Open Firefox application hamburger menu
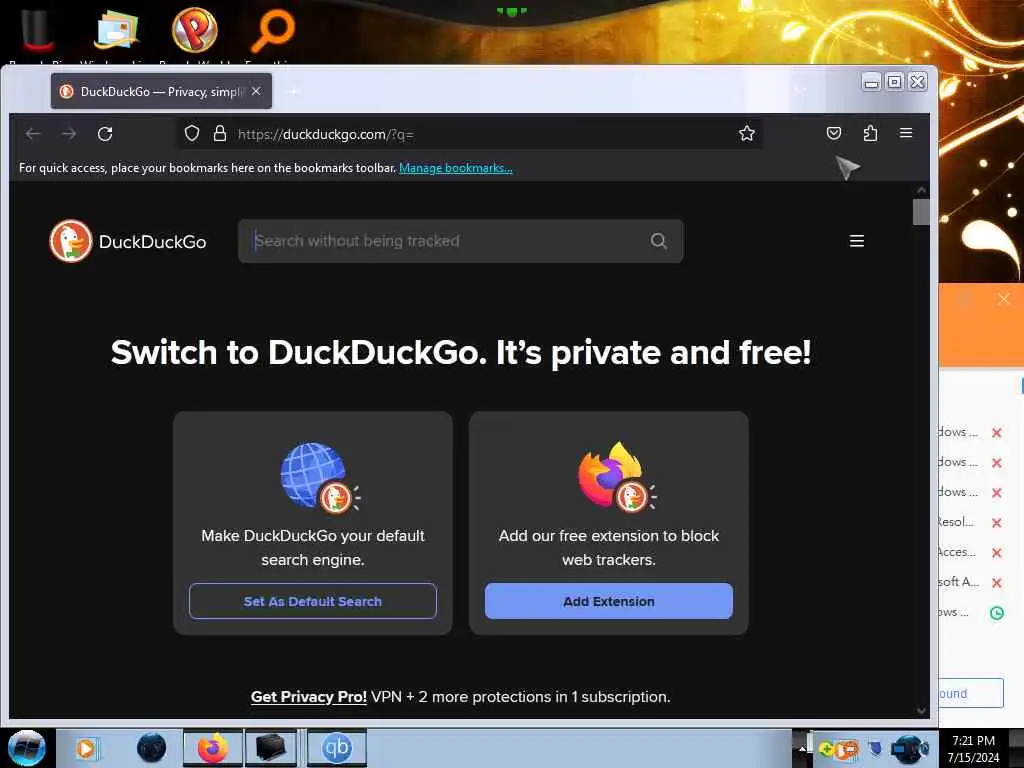The width and height of the screenshot is (1024, 768). point(906,133)
